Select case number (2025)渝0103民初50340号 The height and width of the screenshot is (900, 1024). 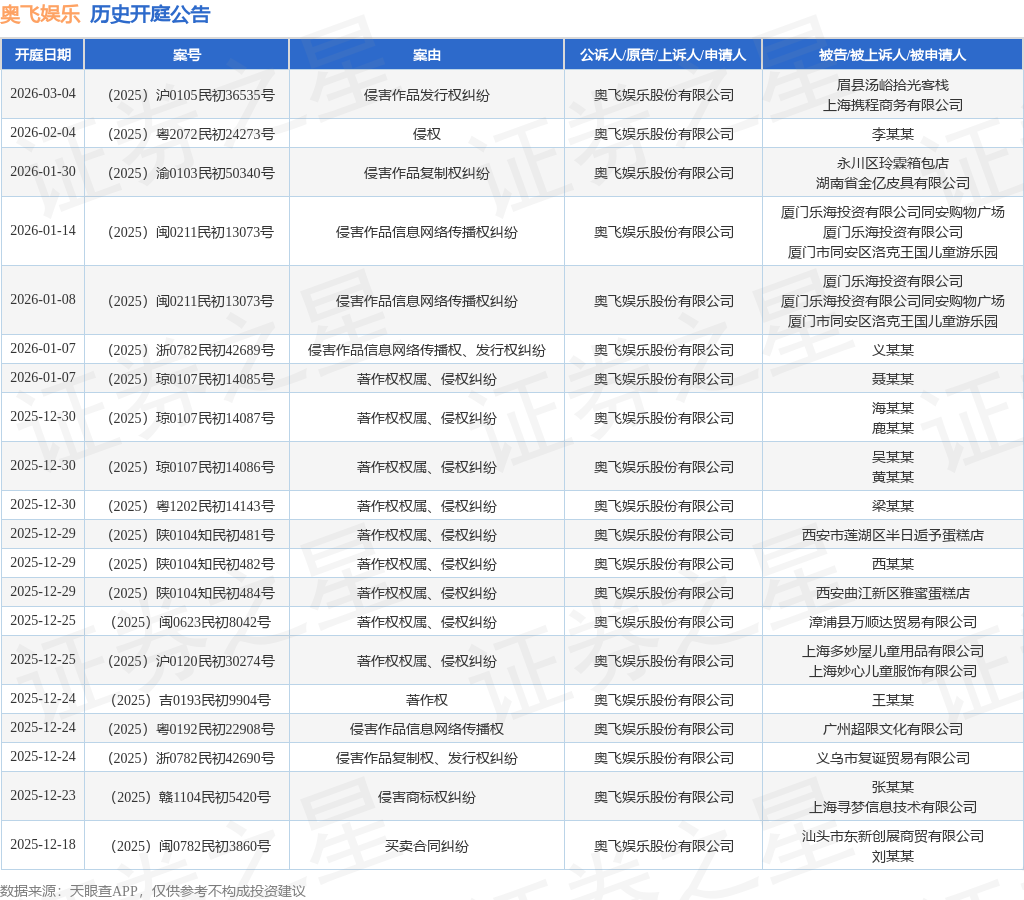(x=191, y=173)
